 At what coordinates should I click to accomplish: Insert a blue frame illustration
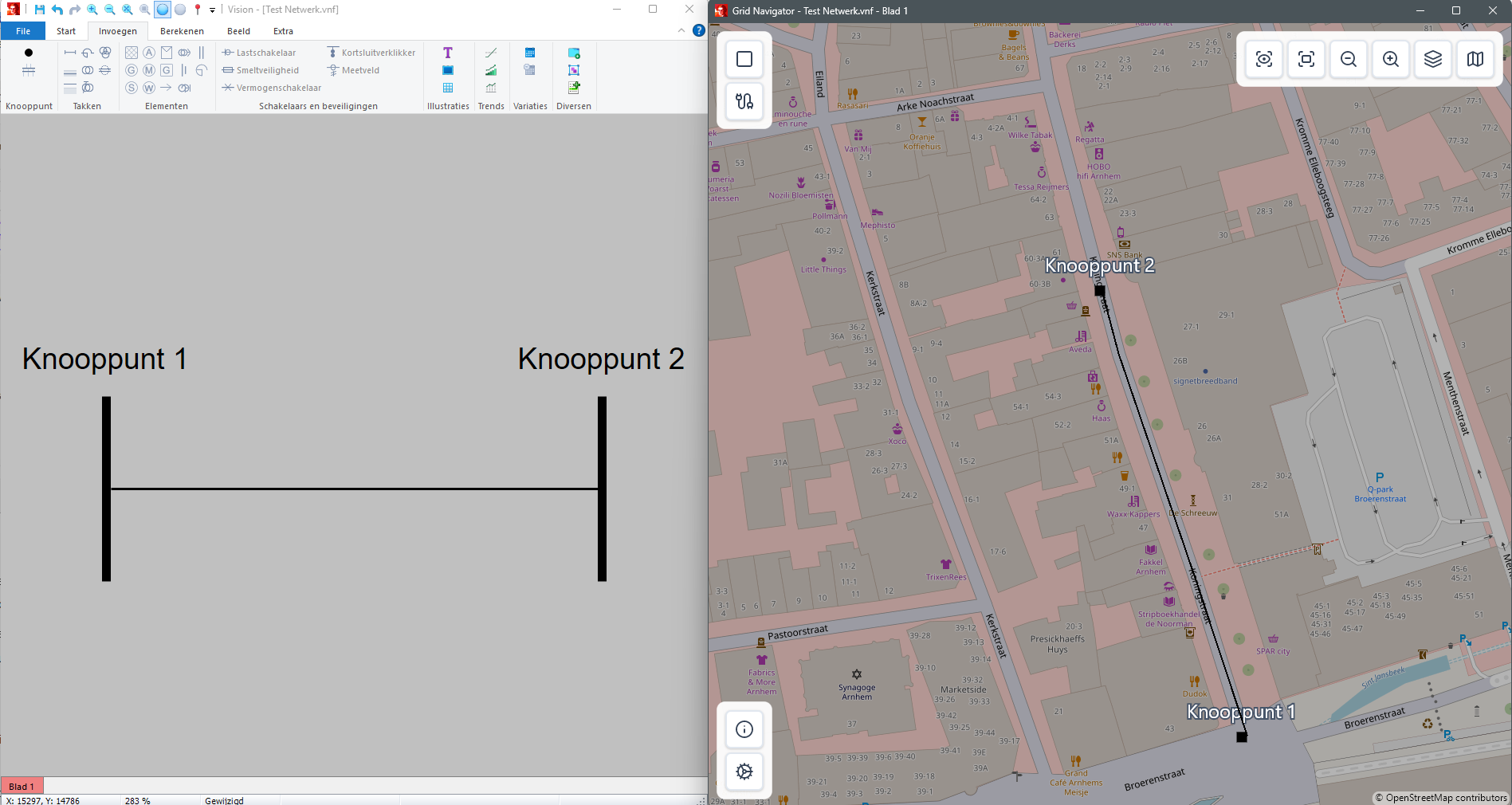pyautogui.click(x=448, y=70)
